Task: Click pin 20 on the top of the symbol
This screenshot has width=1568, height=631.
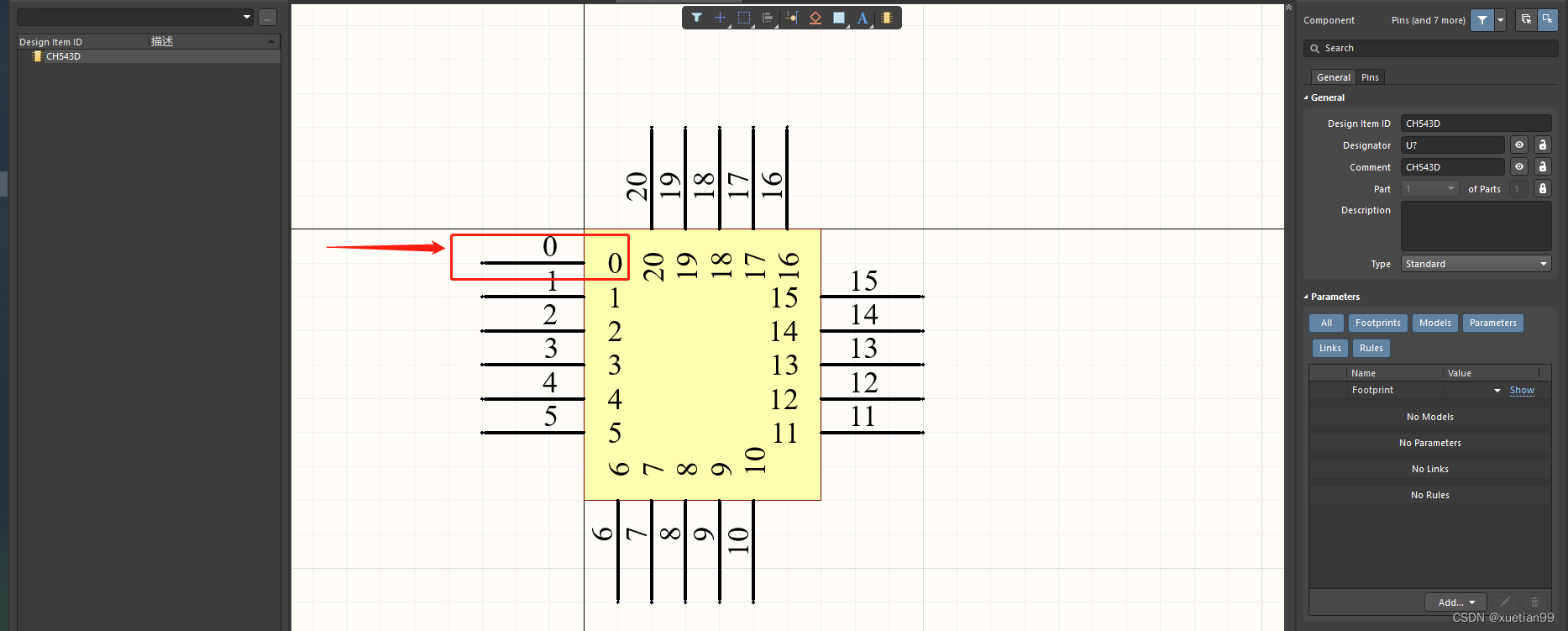Action: [x=652, y=177]
